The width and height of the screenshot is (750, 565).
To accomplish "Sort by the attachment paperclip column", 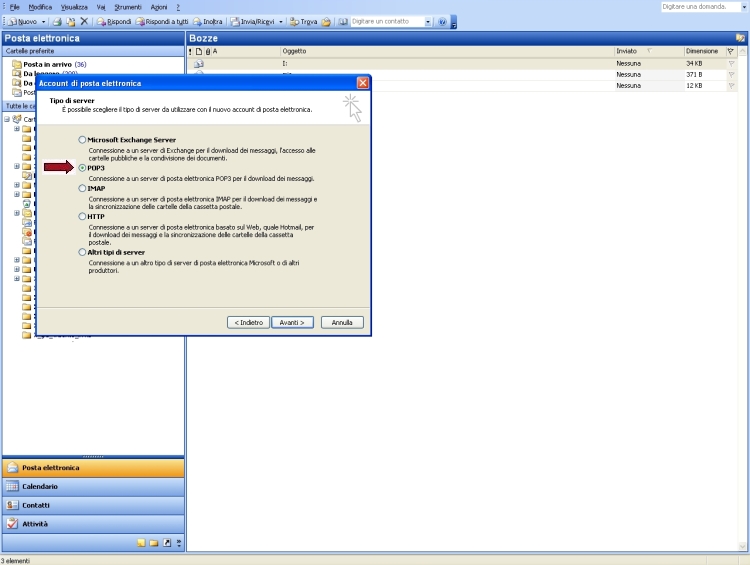I will point(208,51).
